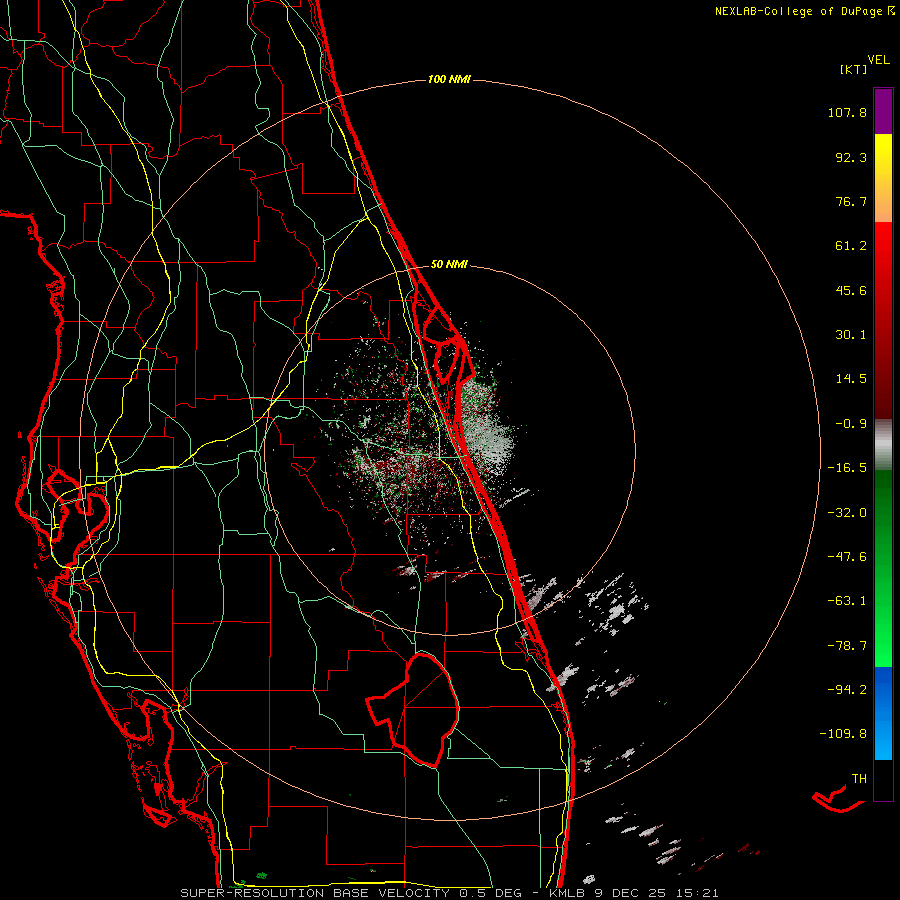The height and width of the screenshot is (900, 900).
Task: Pick the yellow-orange band of the velocity scale
Action: [883, 178]
